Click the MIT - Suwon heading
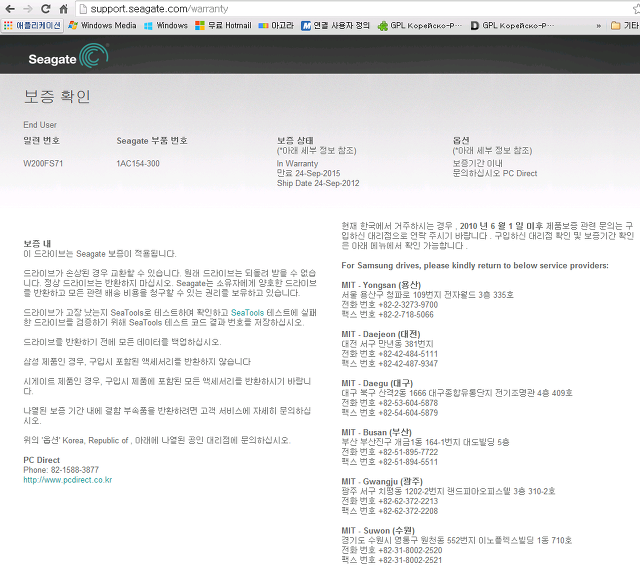The width and height of the screenshot is (640, 571). click(x=378, y=531)
